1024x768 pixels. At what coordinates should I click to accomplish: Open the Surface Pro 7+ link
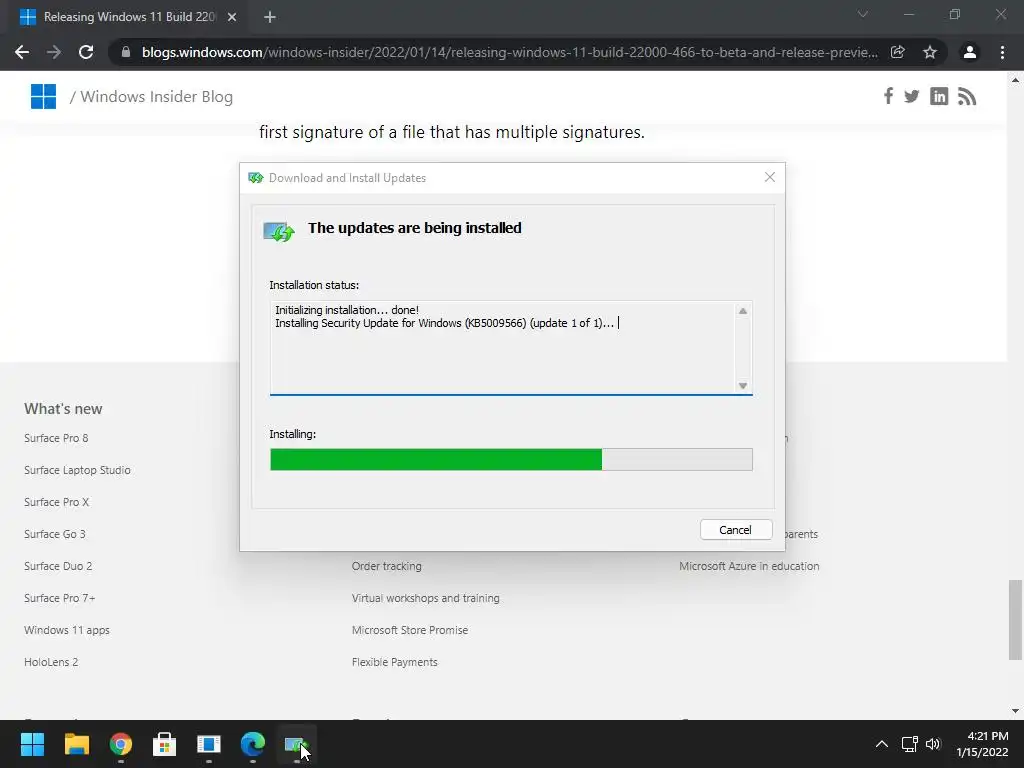pos(59,598)
